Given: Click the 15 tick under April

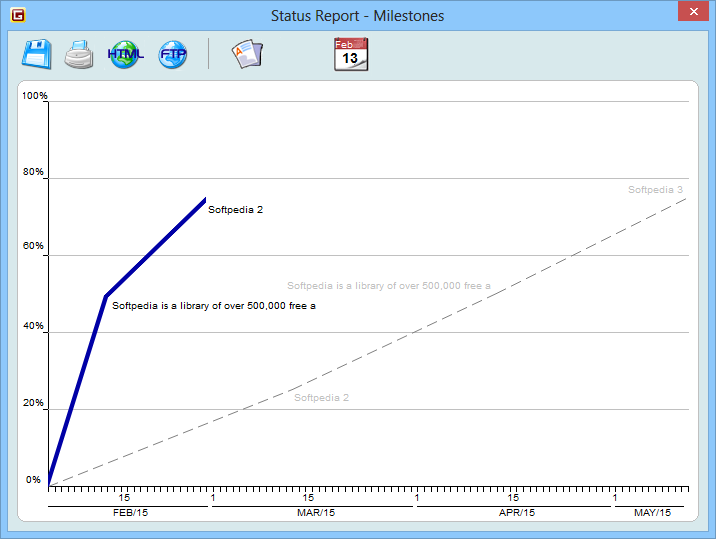Looking at the screenshot, I should 513,497.
